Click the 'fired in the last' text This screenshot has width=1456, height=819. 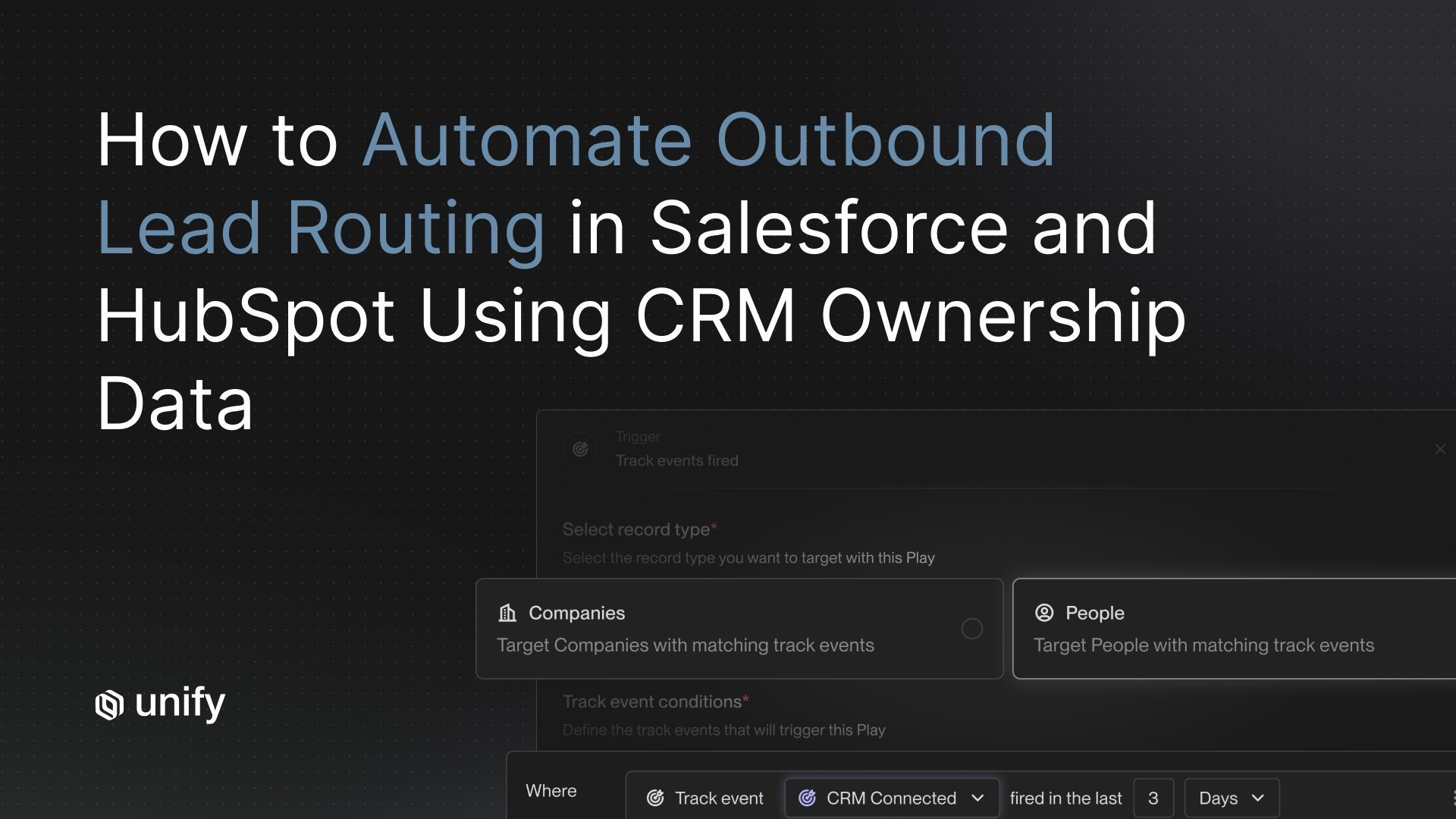(x=1065, y=798)
